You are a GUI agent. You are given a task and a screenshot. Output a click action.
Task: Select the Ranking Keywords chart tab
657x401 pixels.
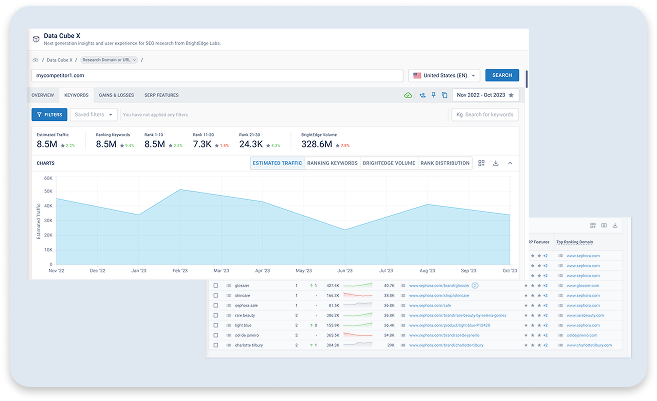332,163
